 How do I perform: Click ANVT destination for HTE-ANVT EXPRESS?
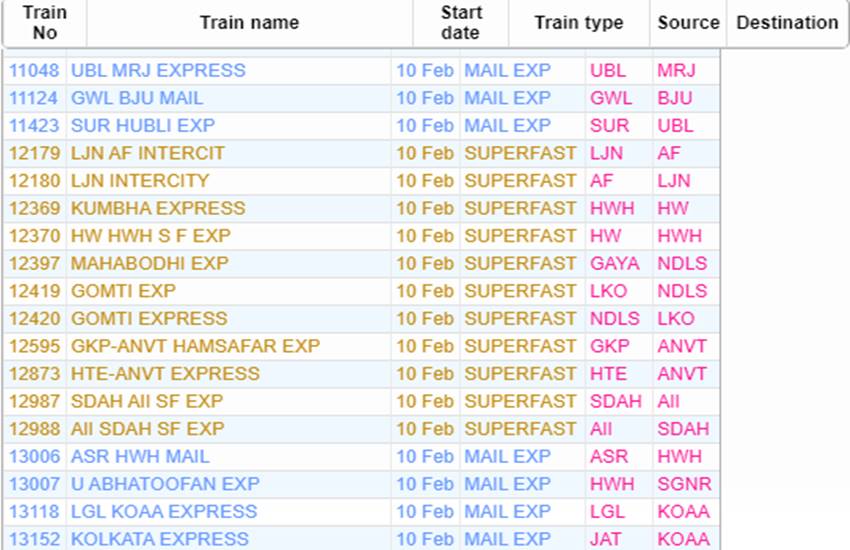(x=682, y=373)
